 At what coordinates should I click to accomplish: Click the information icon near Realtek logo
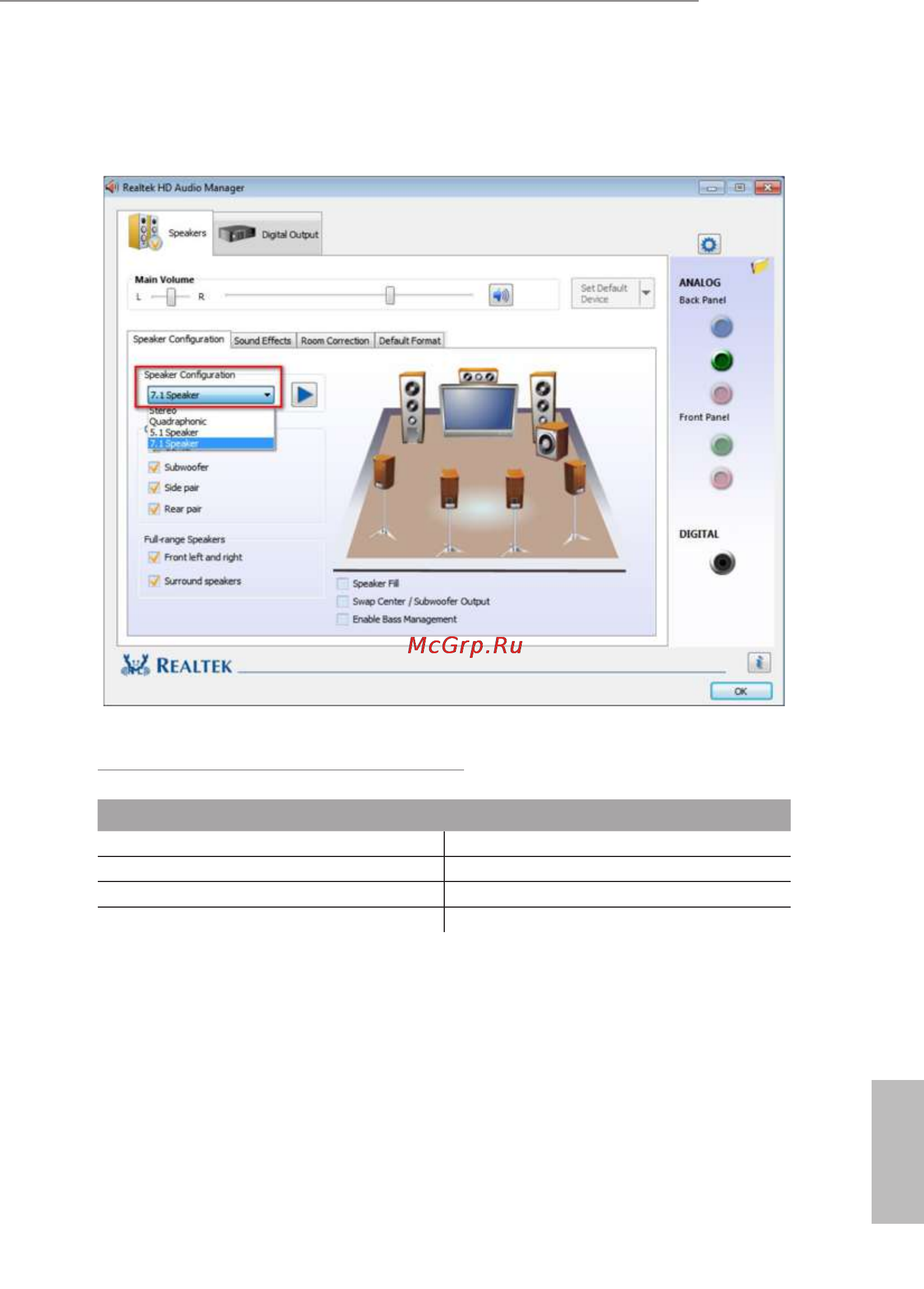[x=759, y=663]
